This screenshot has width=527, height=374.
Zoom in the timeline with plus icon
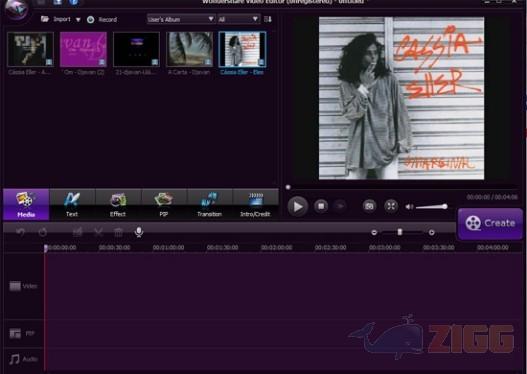point(432,232)
